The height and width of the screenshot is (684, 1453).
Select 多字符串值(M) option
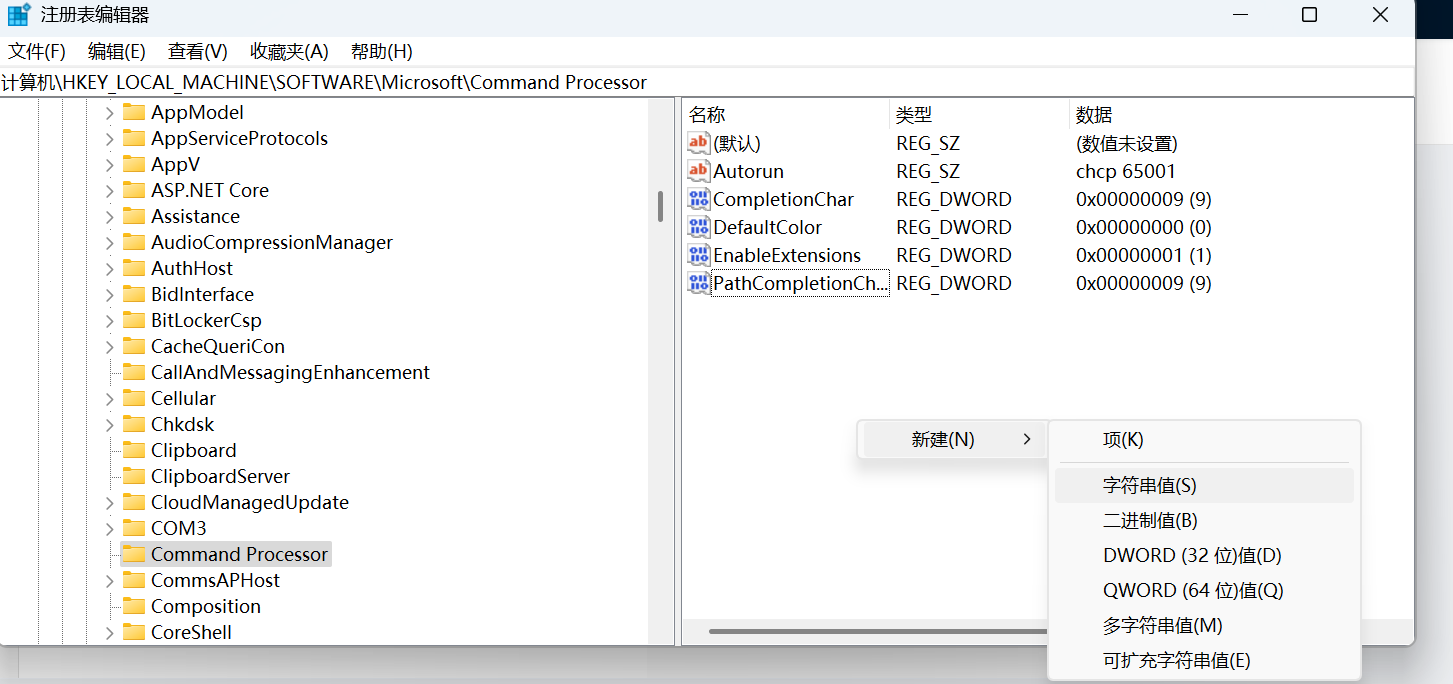tap(1204, 626)
